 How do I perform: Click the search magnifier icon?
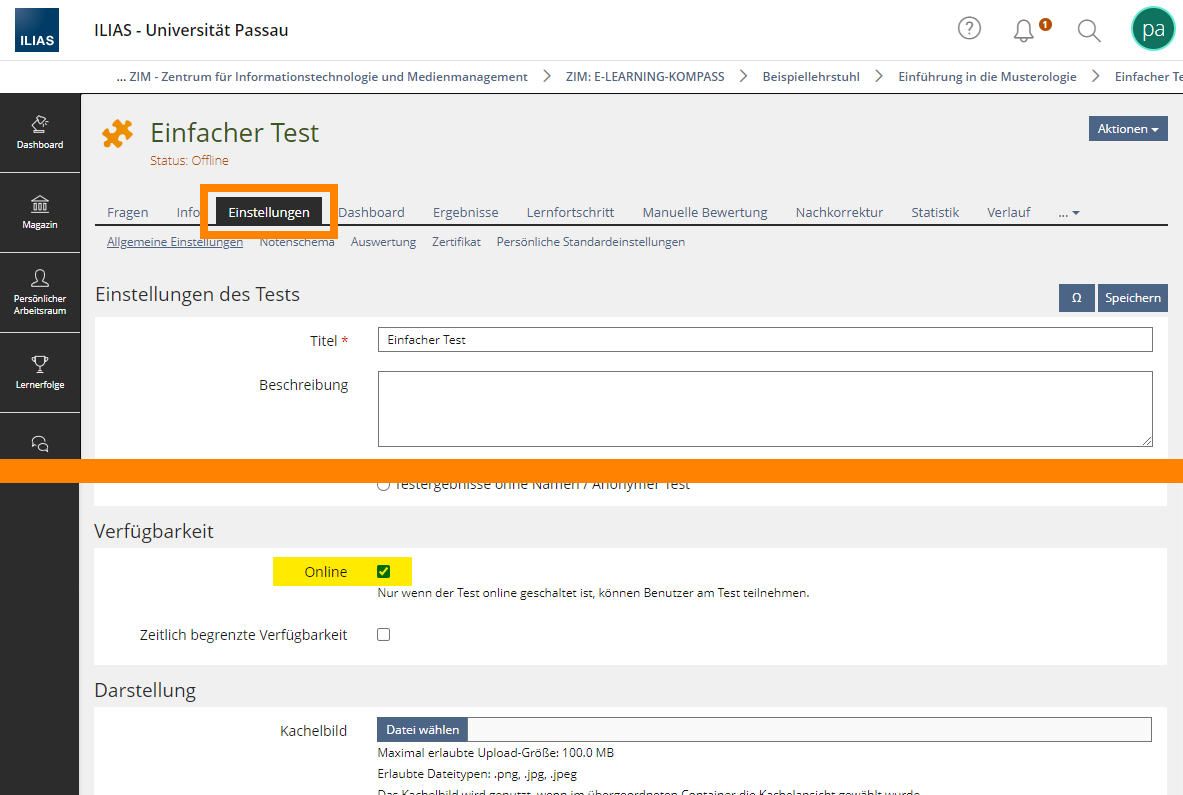point(1089,30)
